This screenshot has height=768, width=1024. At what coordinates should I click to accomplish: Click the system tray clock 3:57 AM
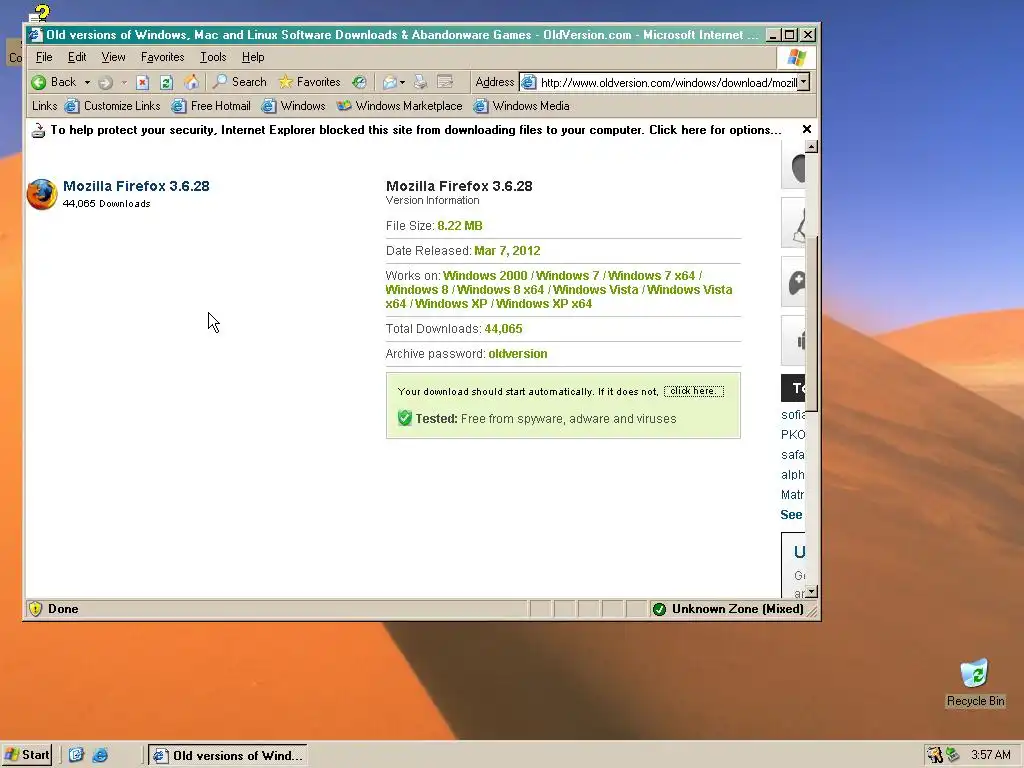[991, 755]
